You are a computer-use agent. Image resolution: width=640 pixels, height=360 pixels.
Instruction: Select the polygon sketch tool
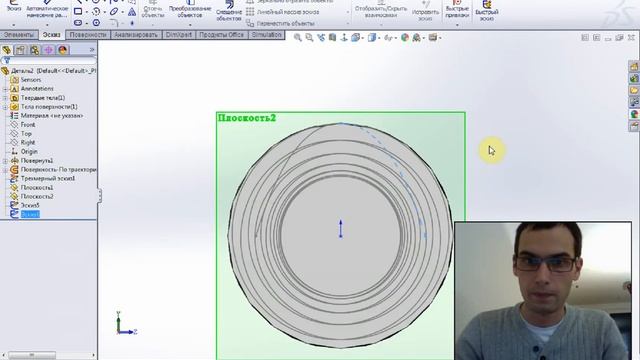(x=96, y=23)
